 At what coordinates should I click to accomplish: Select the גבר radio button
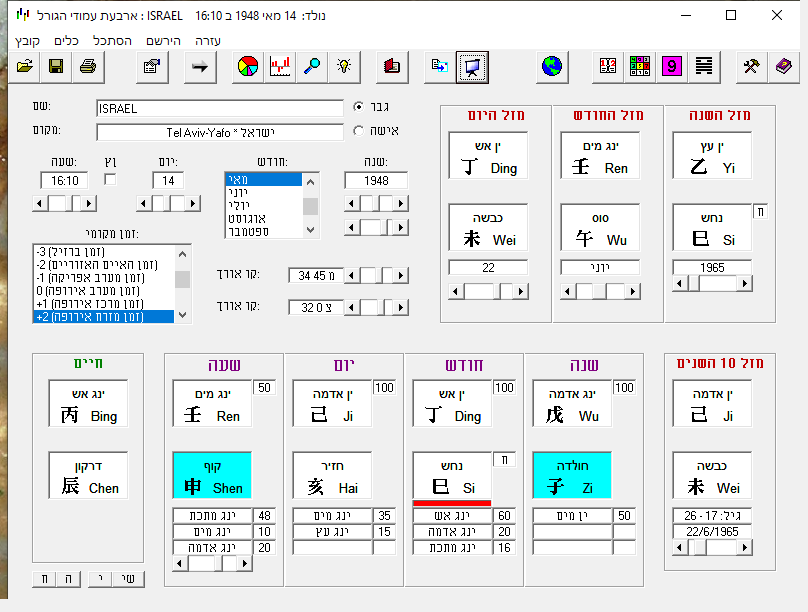(x=360, y=106)
